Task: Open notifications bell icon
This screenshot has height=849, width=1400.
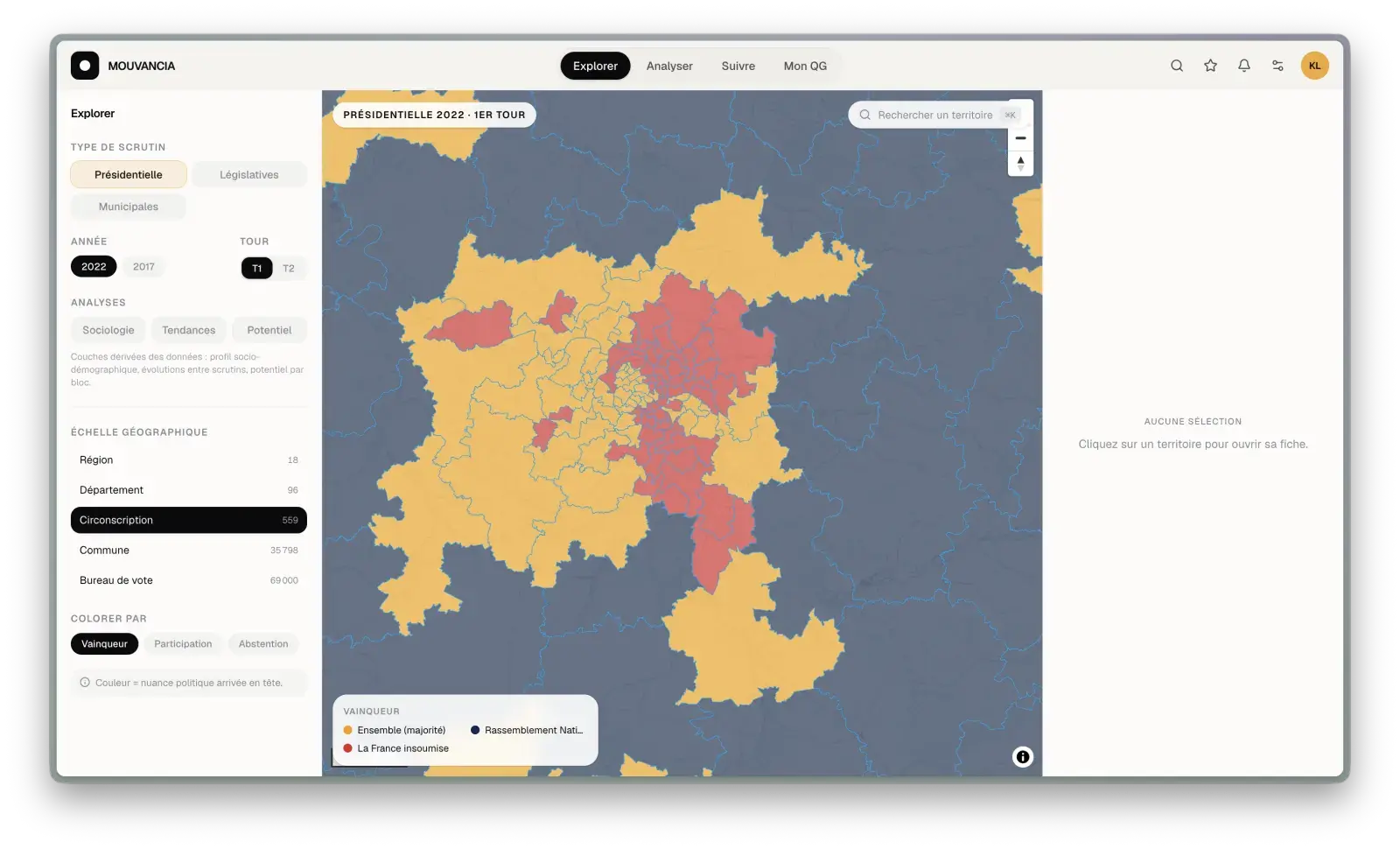Action: click(1243, 66)
